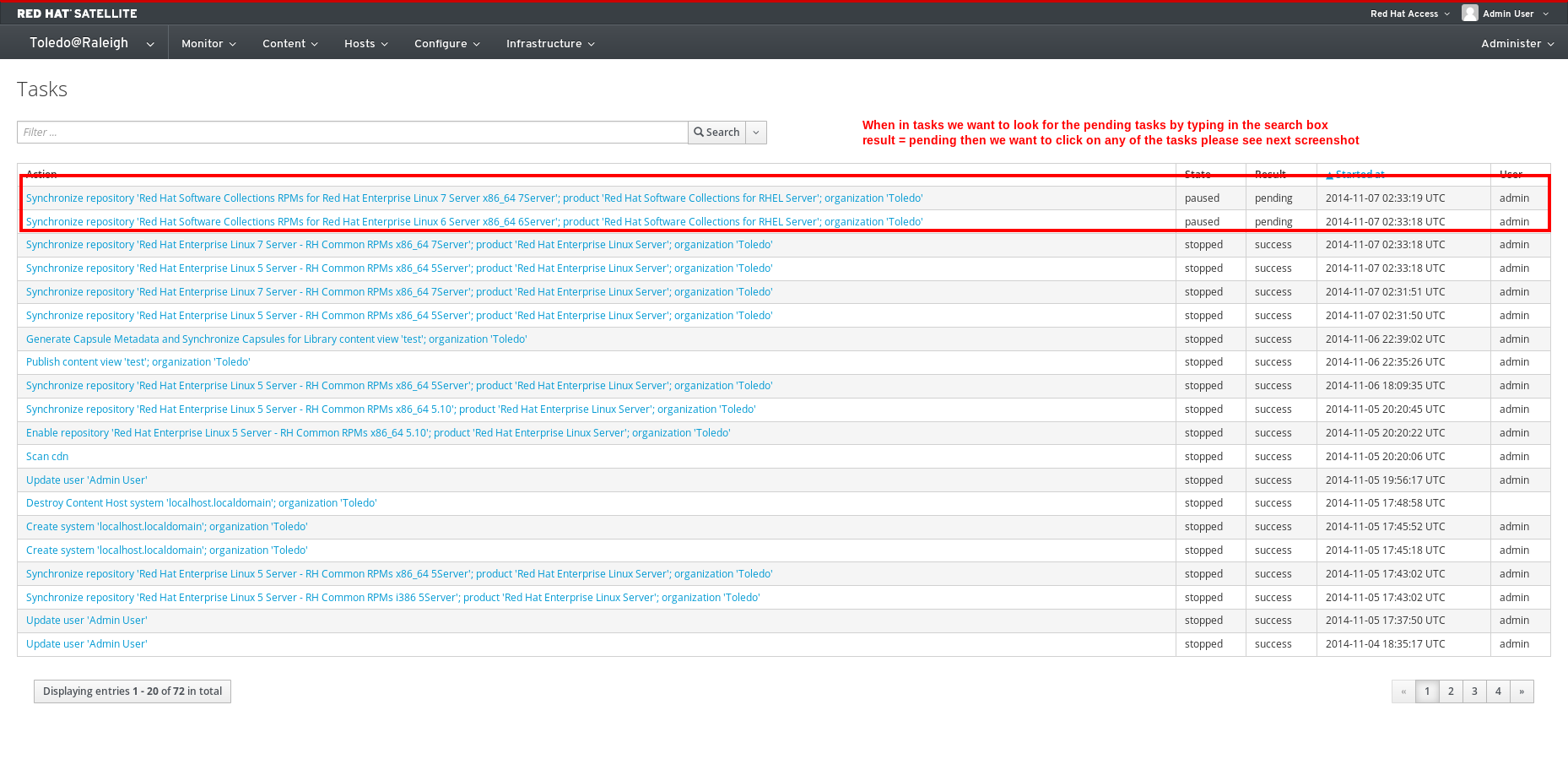
Task: Go to page 2 of tasks
Action: [x=1451, y=691]
